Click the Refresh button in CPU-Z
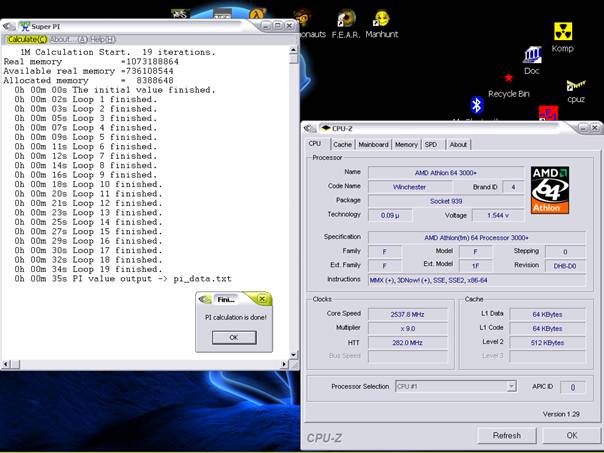The width and height of the screenshot is (604, 453). (x=507, y=435)
